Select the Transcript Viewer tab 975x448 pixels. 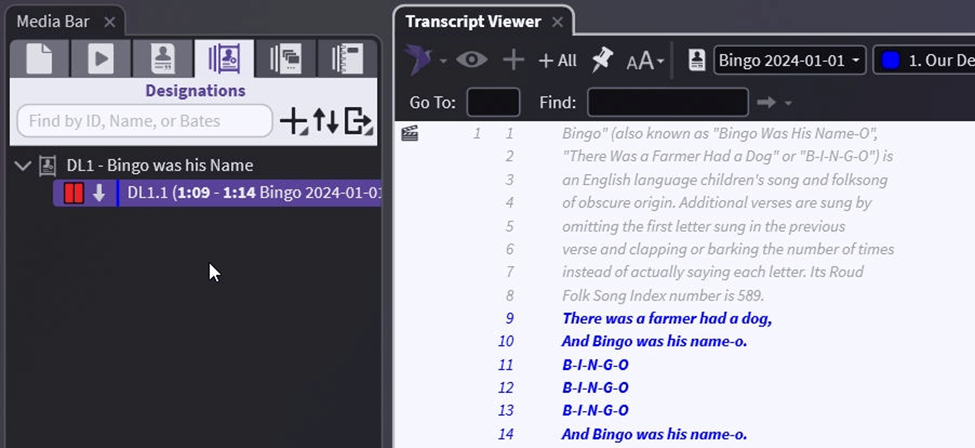(x=473, y=21)
